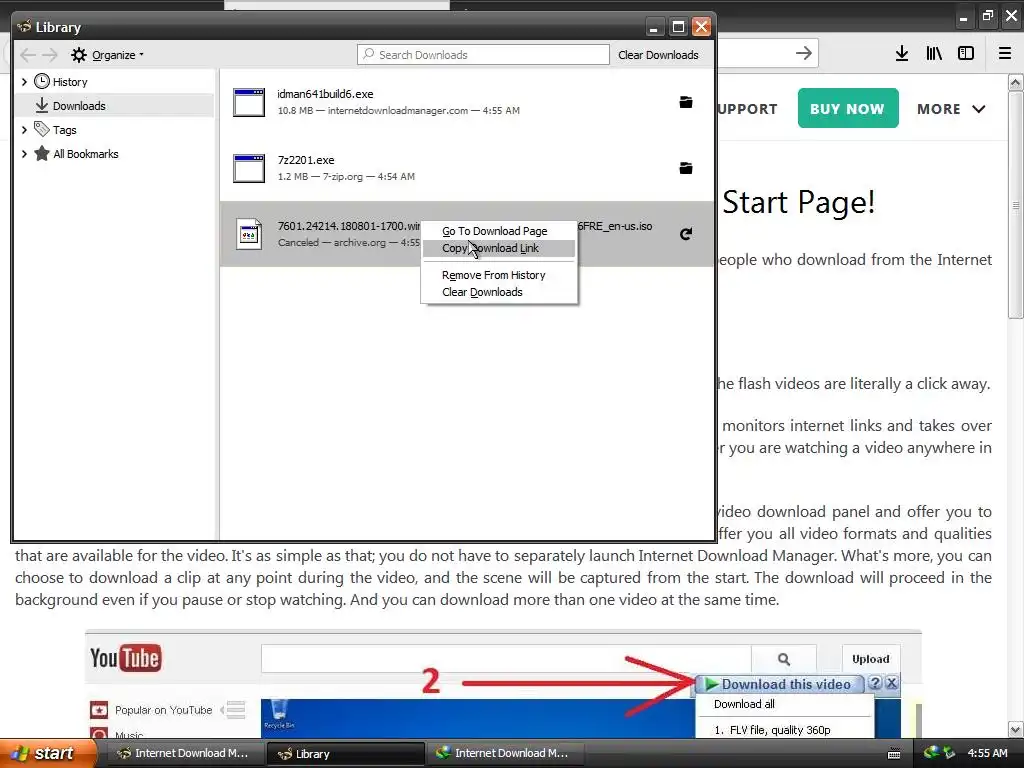Expand the History tree node
The height and width of the screenshot is (768, 1024).
pos(24,82)
